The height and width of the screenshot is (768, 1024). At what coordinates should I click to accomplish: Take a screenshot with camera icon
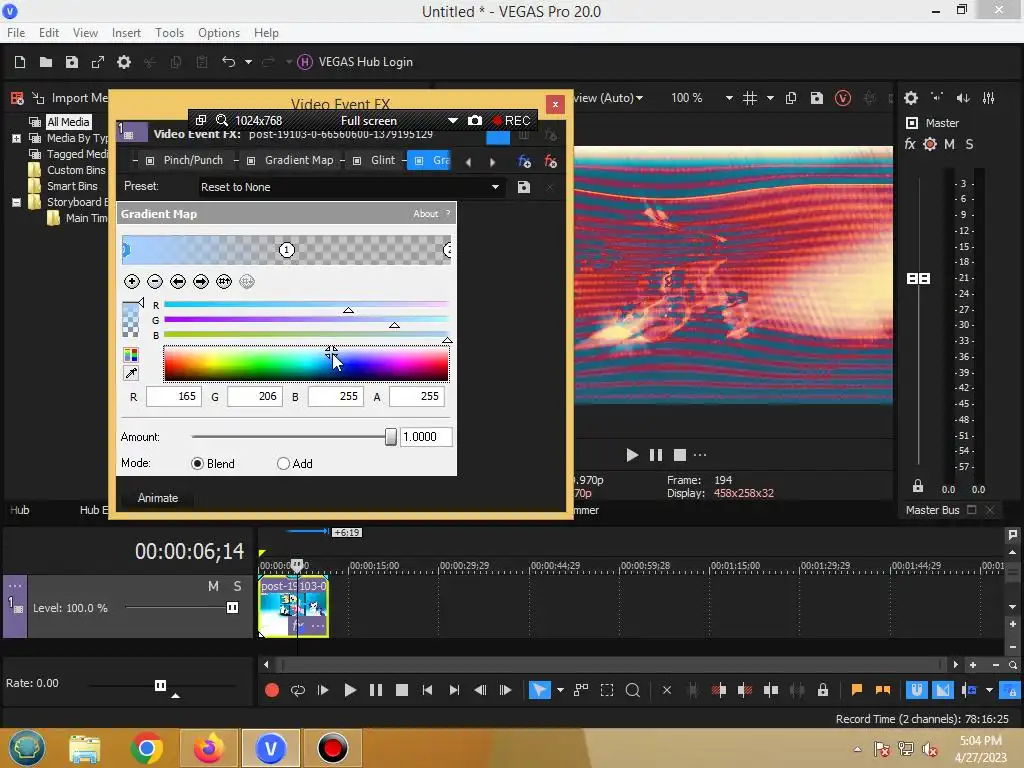coord(475,121)
